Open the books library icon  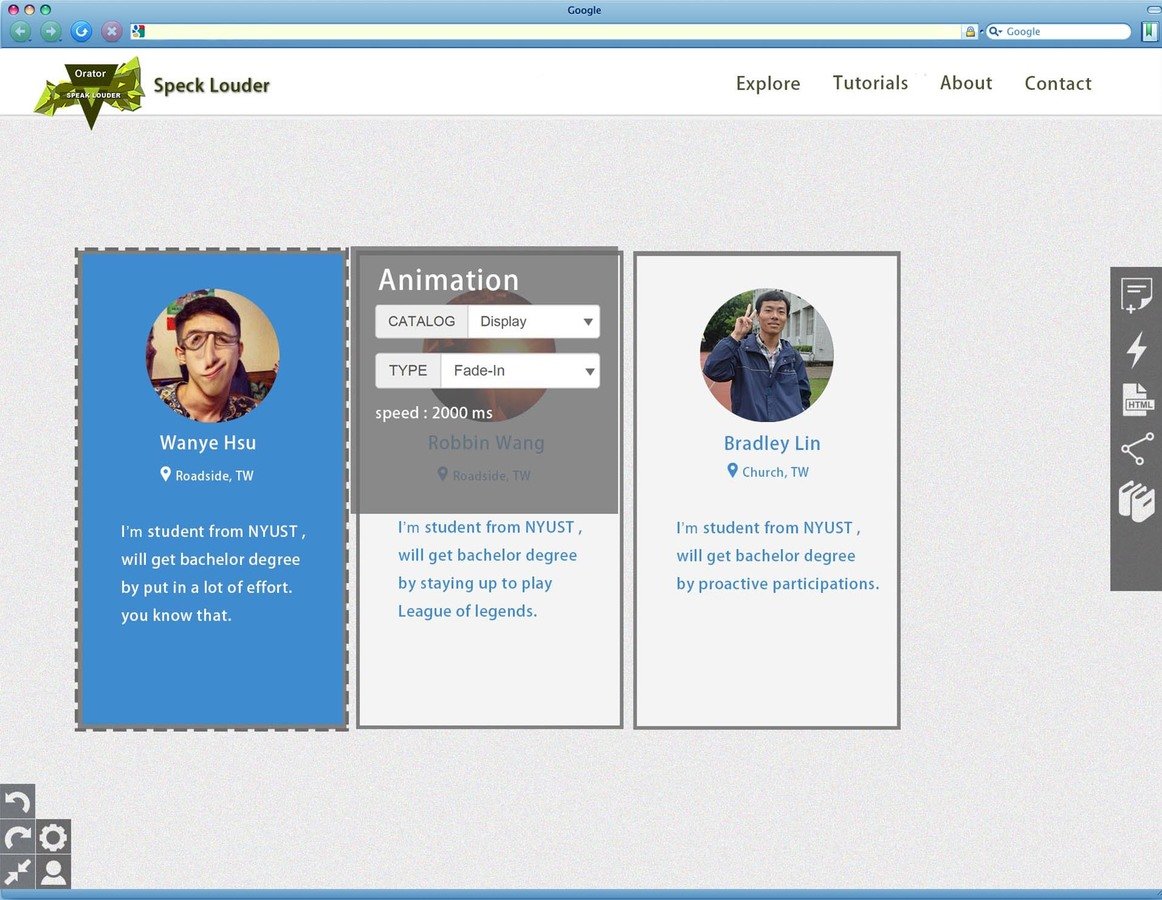(x=1136, y=503)
